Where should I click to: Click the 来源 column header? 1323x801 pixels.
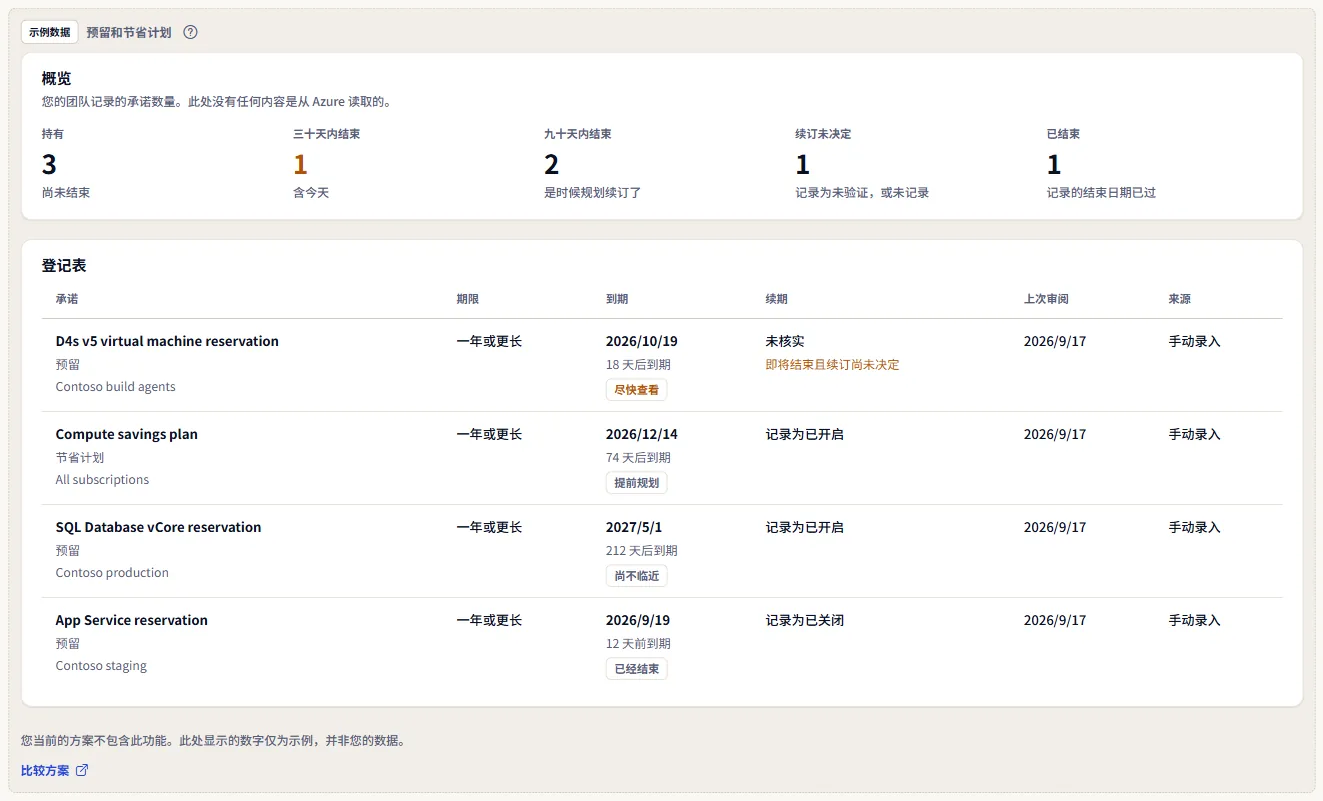coord(1180,299)
